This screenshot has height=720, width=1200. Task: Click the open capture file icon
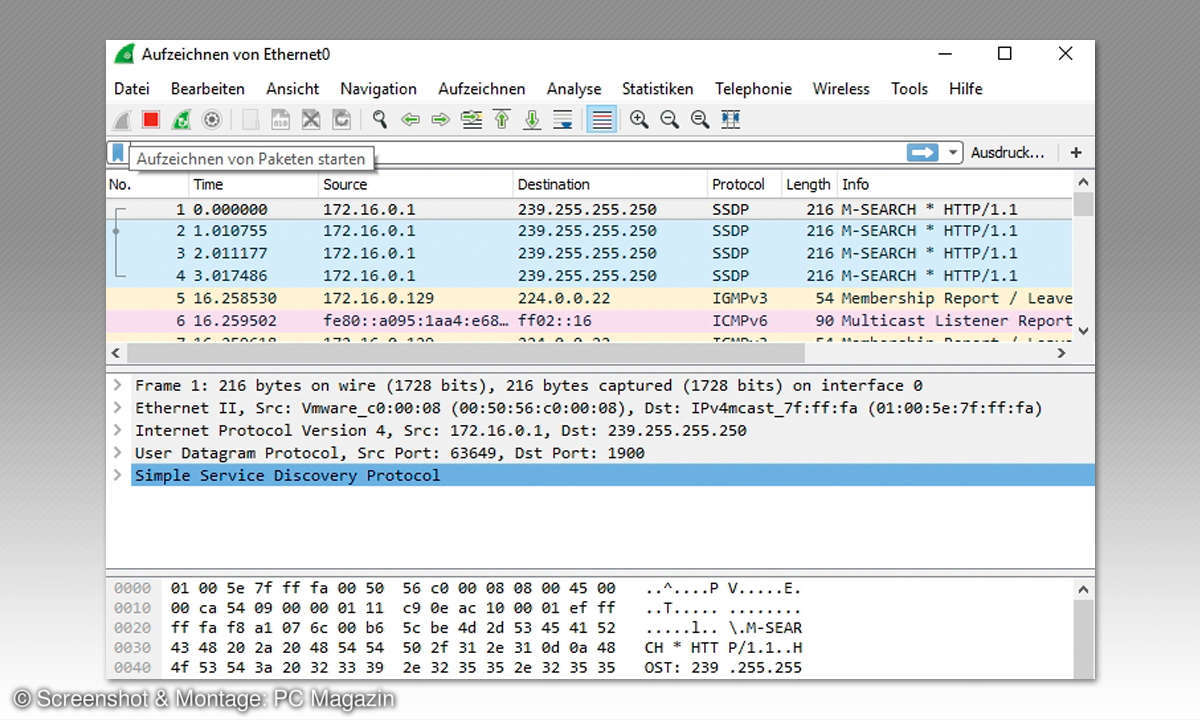tap(251, 120)
